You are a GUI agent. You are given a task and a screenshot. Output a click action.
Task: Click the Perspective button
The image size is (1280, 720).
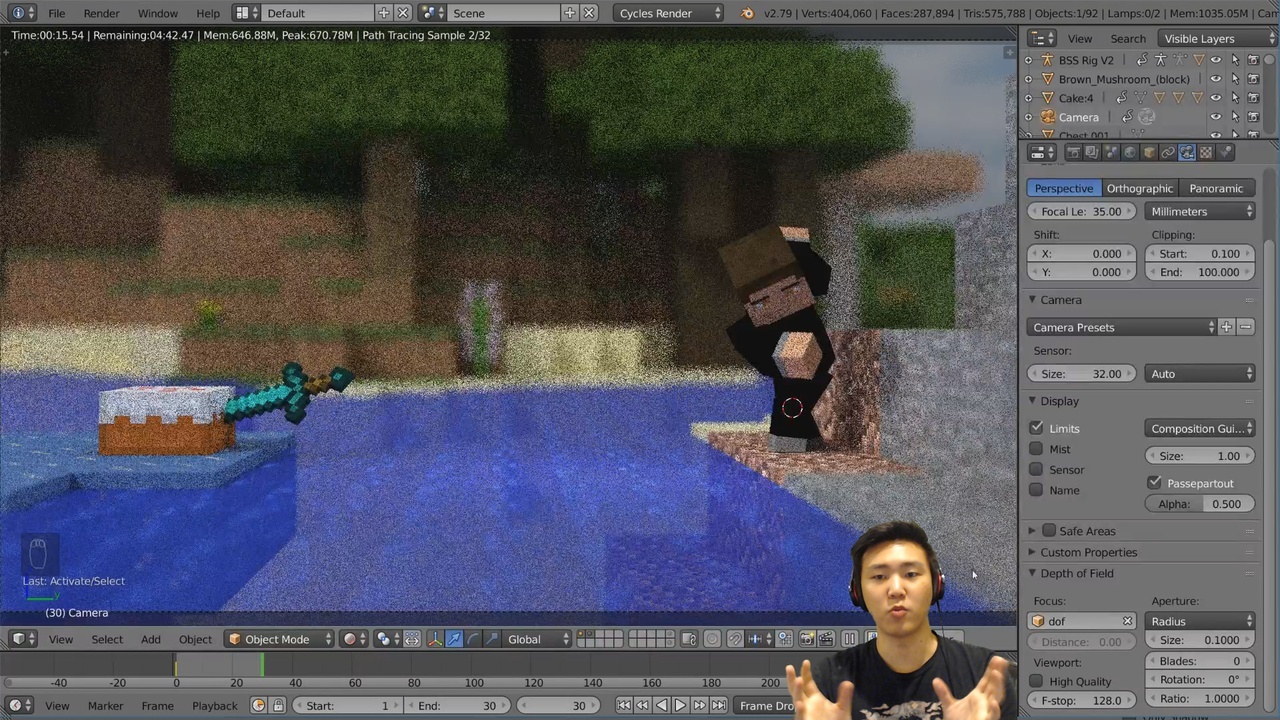[1063, 188]
